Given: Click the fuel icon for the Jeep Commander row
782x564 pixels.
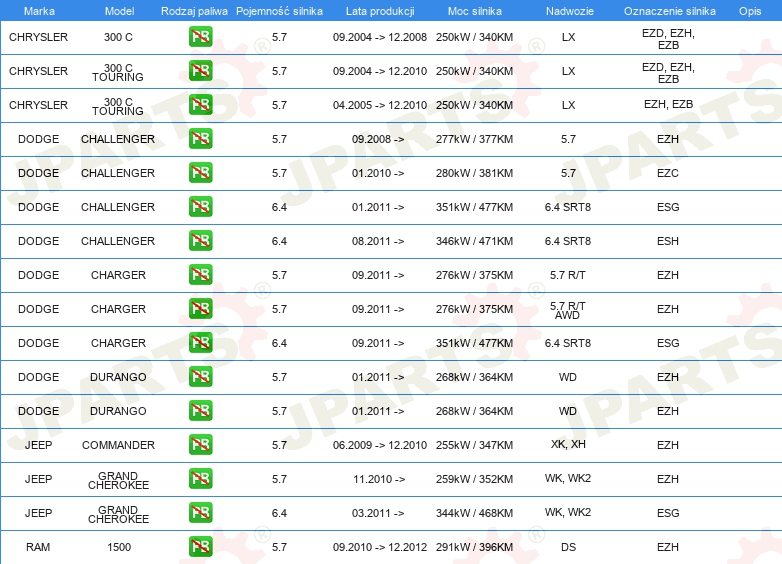Looking at the screenshot, I should coord(200,445).
